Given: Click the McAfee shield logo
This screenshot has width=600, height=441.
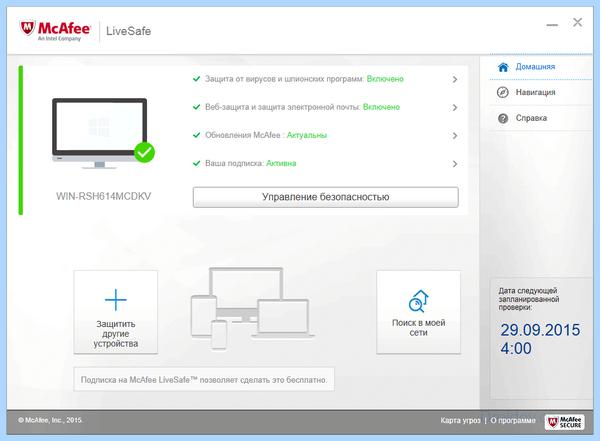Looking at the screenshot, I should [28, 28].
